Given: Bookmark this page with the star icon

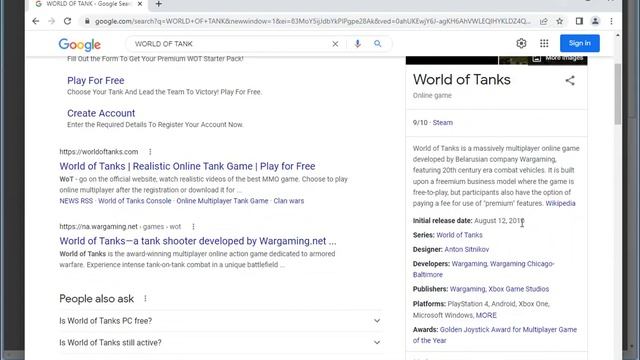Looking at the screenshot, I should tap(560, 21).
